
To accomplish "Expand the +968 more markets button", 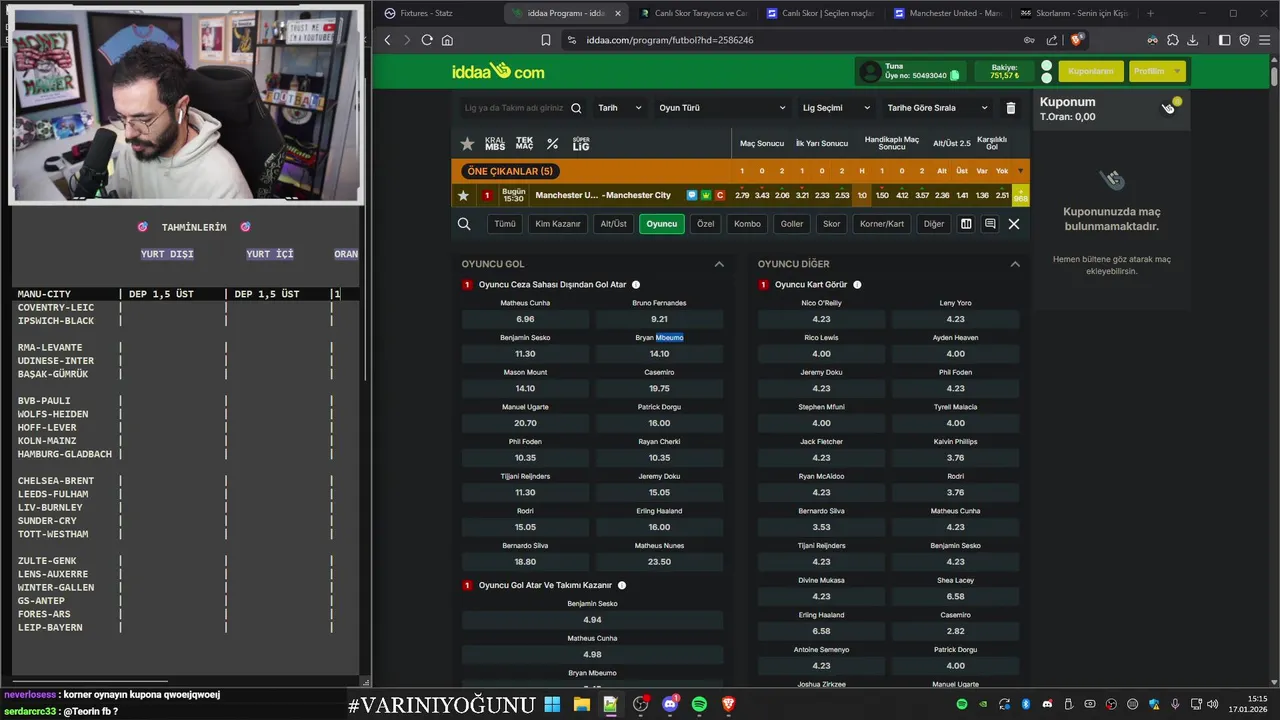I will (1020, 195).
